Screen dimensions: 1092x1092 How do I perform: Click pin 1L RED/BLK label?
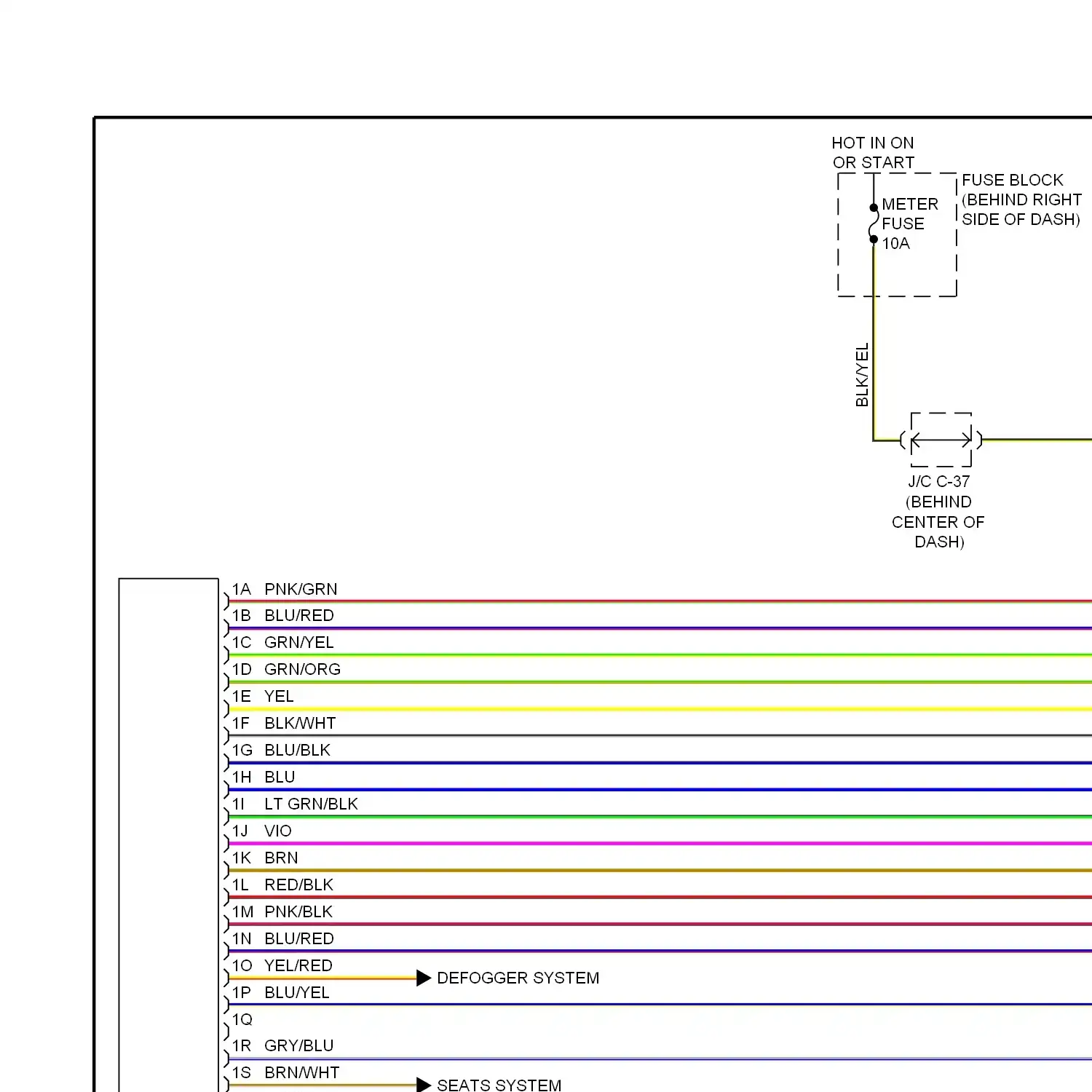point(282,885)
